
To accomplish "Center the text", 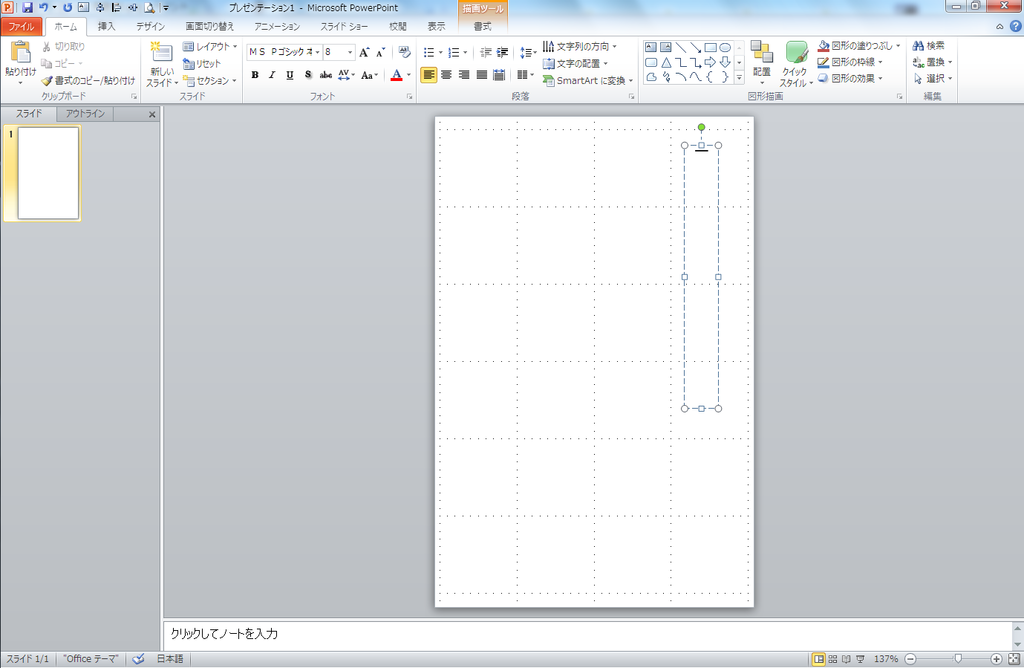I will tap(447, 75).
